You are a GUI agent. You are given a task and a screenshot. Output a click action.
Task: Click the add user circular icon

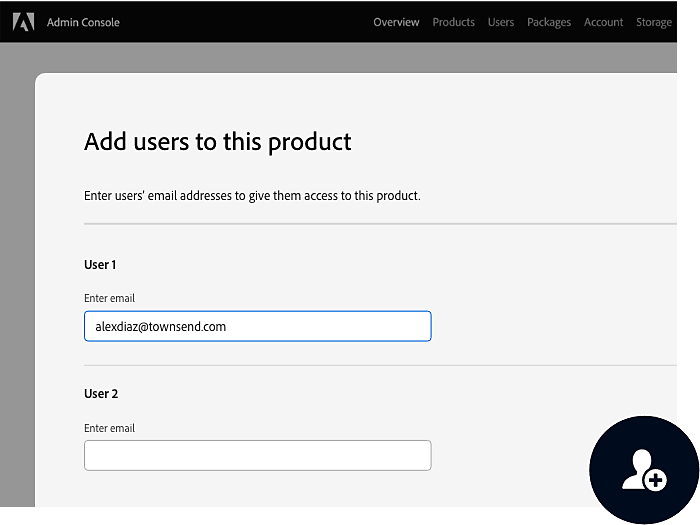click(x=644, y=470)
